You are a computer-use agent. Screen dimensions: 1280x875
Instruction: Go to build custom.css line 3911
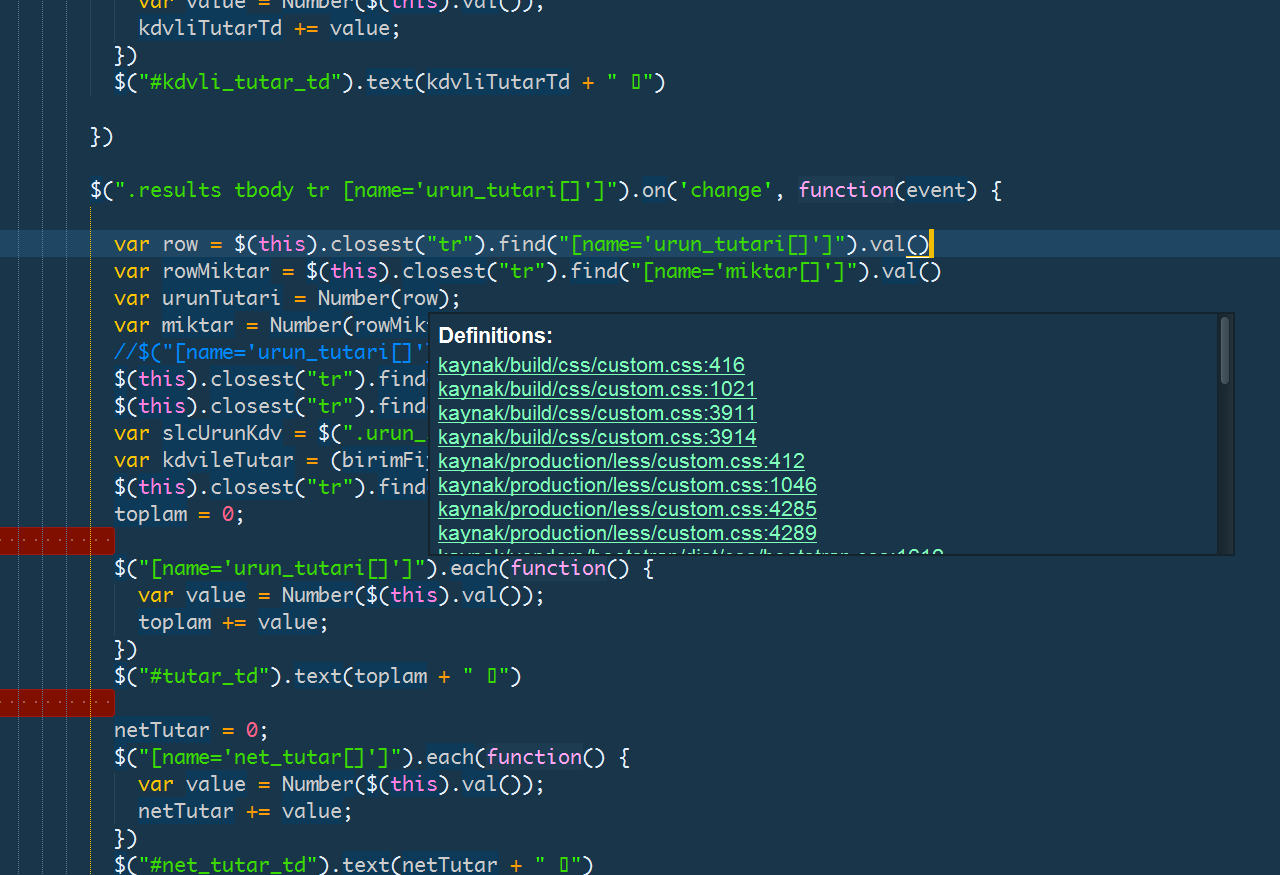[597, 413]
